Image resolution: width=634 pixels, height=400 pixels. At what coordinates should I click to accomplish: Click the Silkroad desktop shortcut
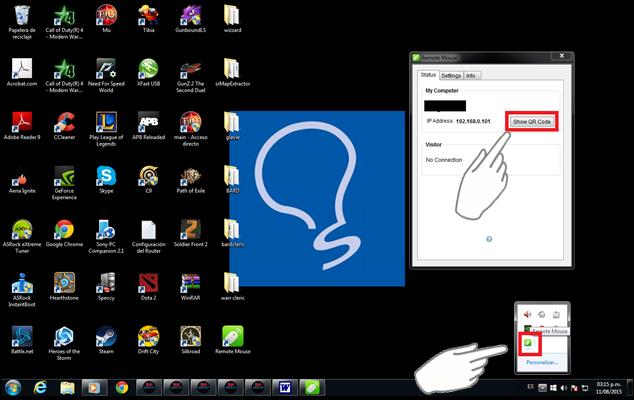click(190, 340)
